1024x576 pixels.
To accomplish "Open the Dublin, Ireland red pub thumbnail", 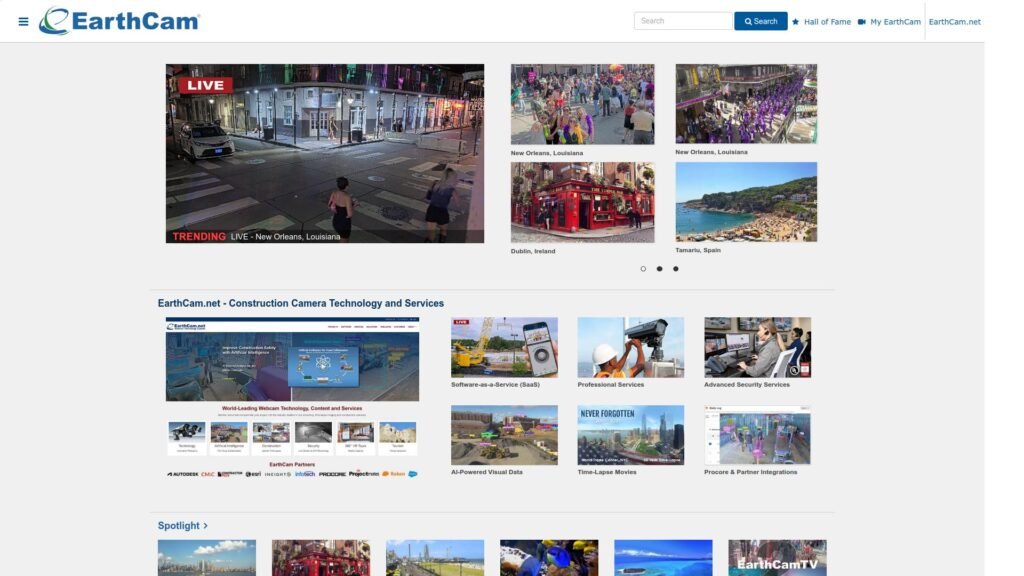I will click(x=583, y=202).
